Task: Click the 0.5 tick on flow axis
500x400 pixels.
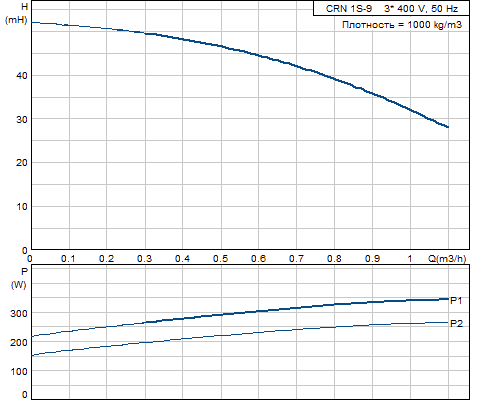Action: (x=221, y=258)
